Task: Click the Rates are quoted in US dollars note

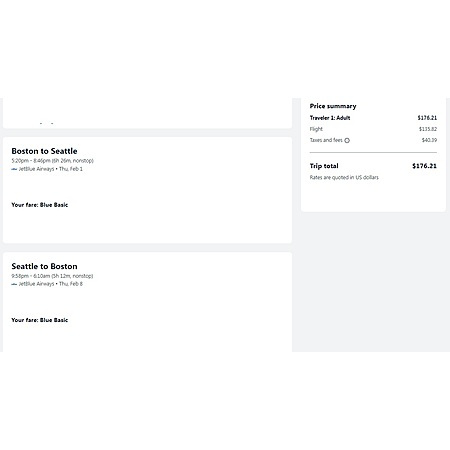Action: [344, 177]
